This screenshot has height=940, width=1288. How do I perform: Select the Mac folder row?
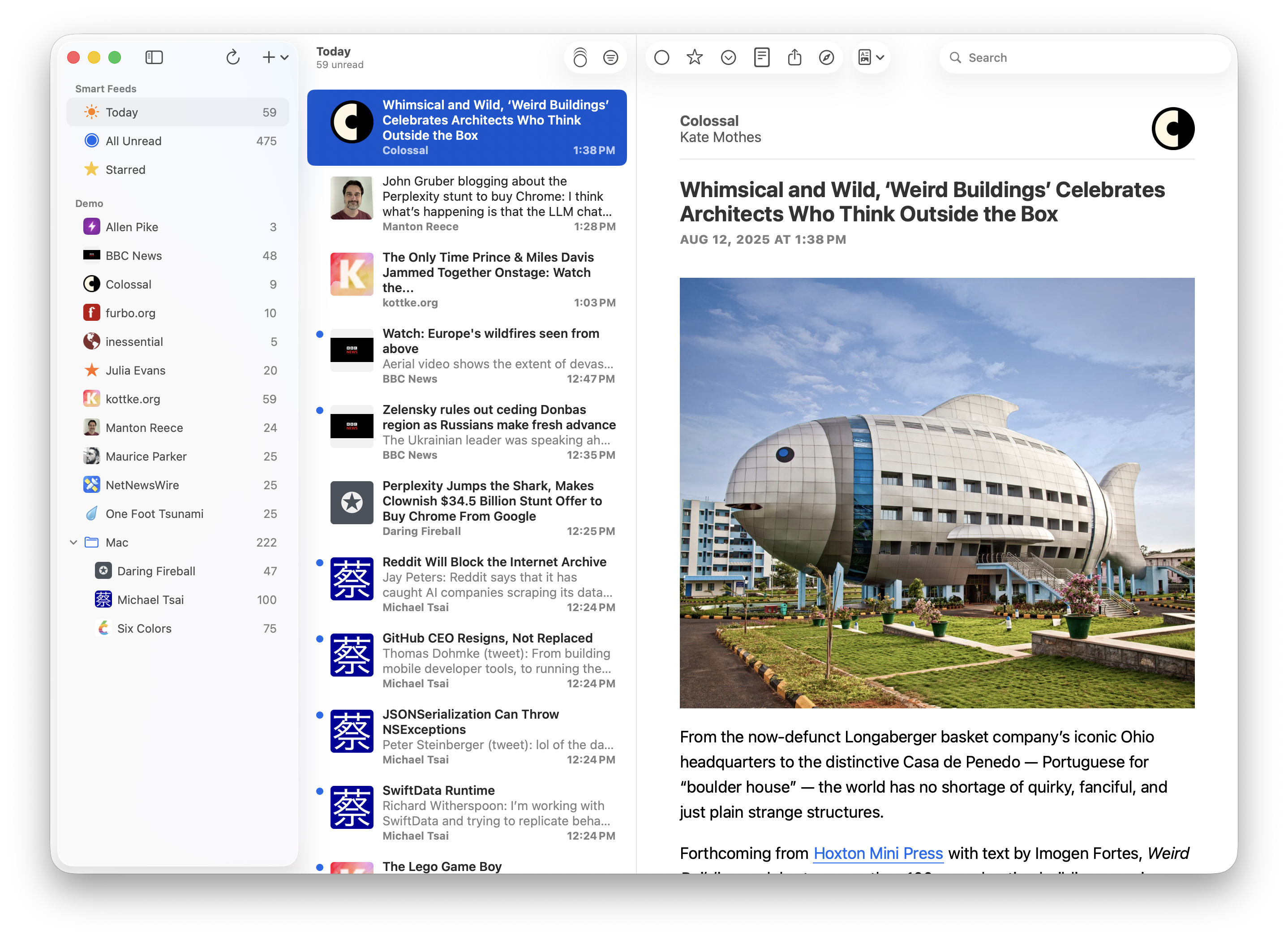pos(177,542)
